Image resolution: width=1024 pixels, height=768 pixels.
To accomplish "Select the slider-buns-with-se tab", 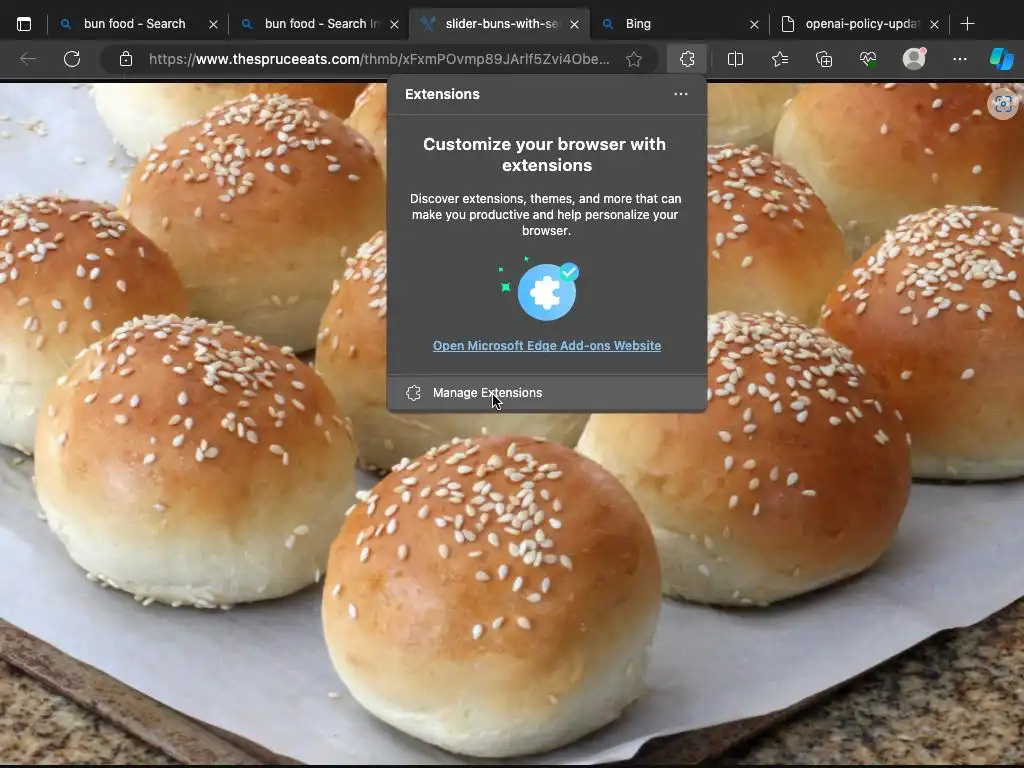I will [500, 24].
